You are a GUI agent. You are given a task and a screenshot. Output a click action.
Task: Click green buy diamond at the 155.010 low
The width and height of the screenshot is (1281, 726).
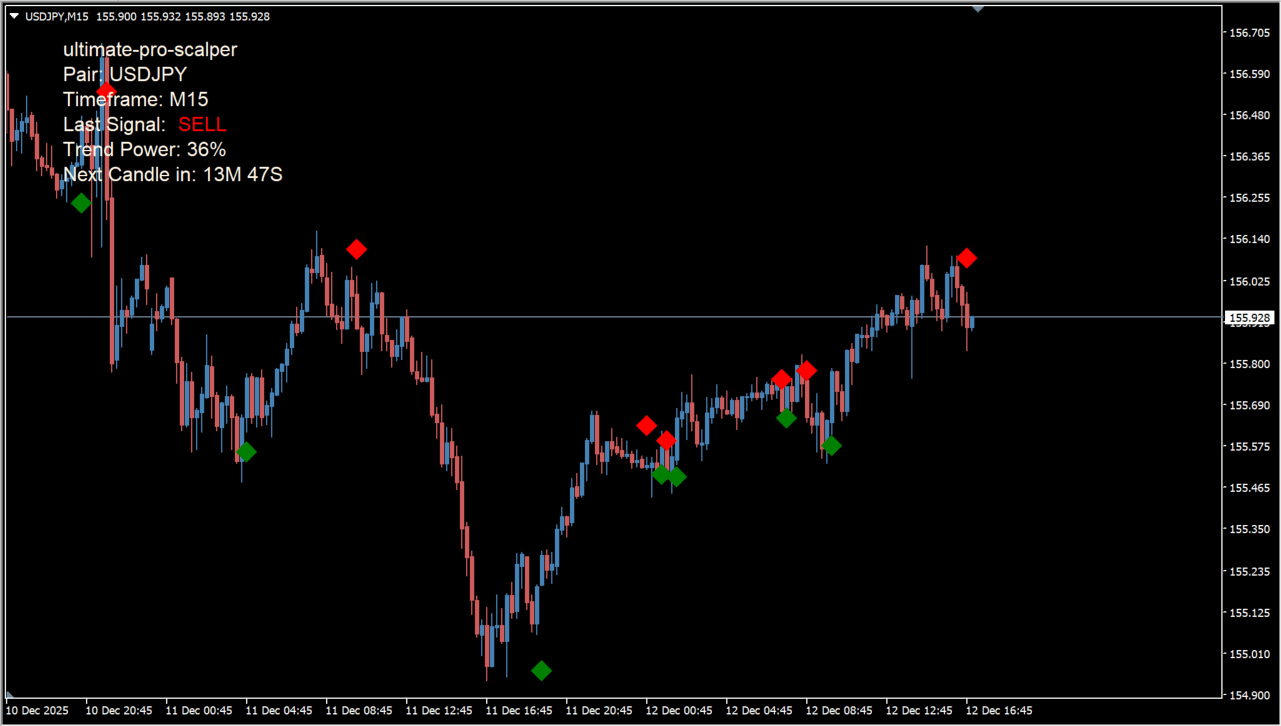coord(541,671)
